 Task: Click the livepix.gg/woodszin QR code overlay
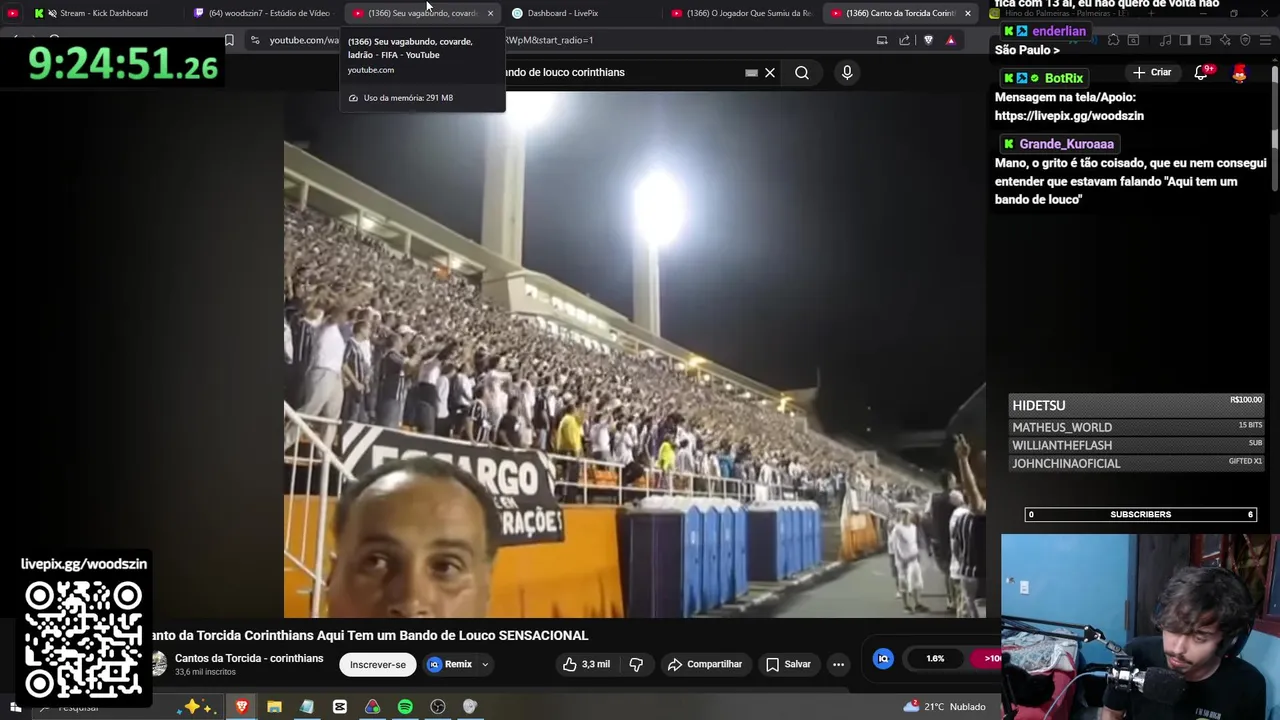(84, 640)
